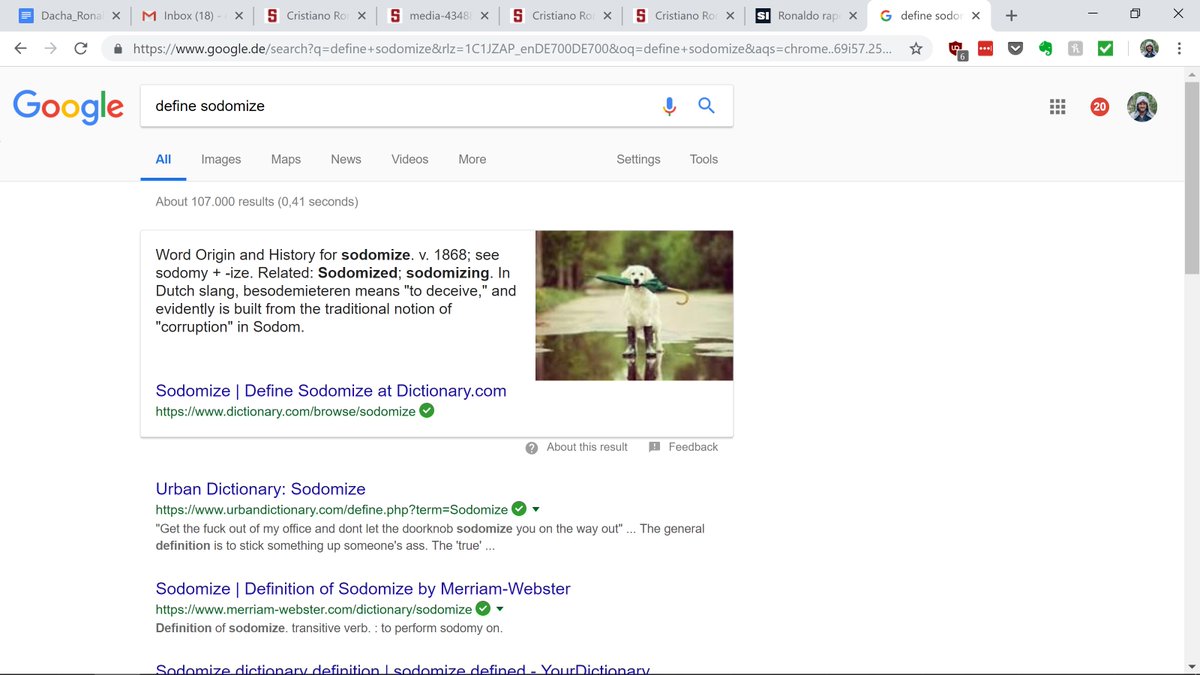Open the uBlock Origin extension icon
This screenshot has width=1200, height=675.
point(957,48)
